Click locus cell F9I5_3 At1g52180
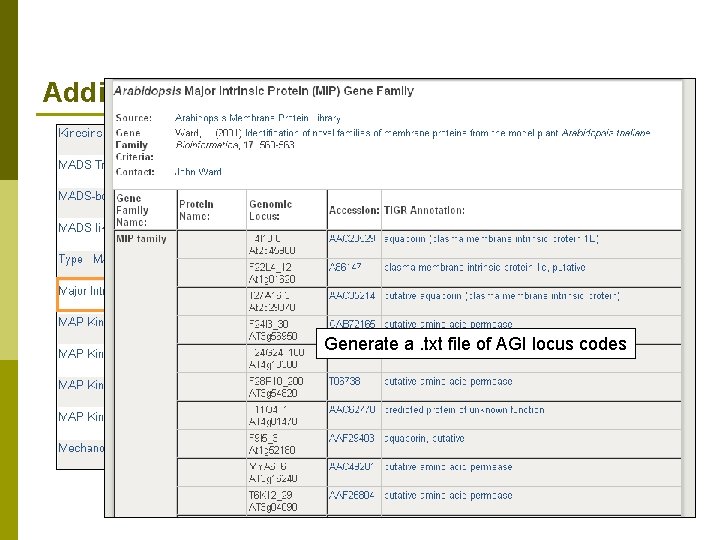720x540 pixels. click(x=287, y=444)
